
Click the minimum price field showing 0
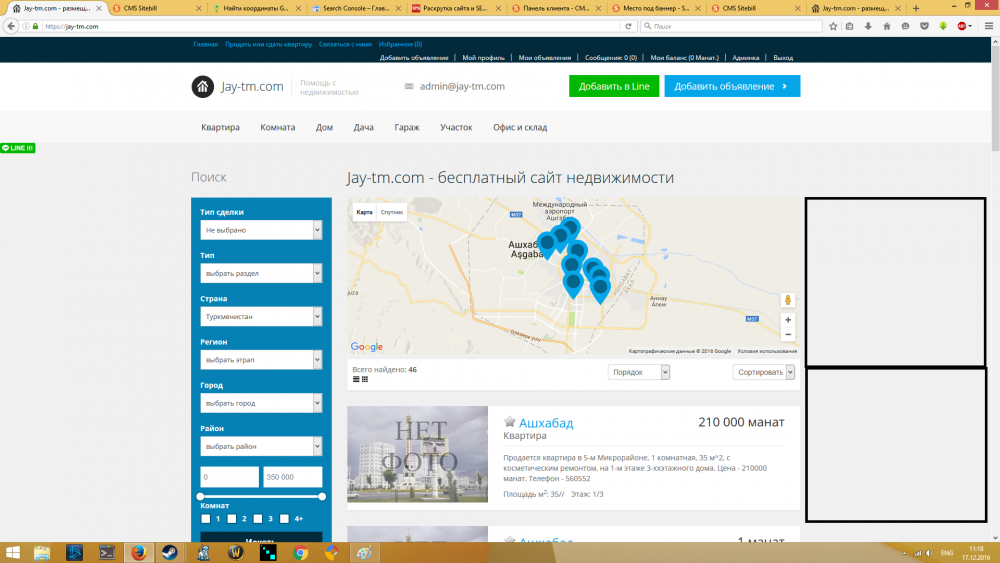[230, 477]
